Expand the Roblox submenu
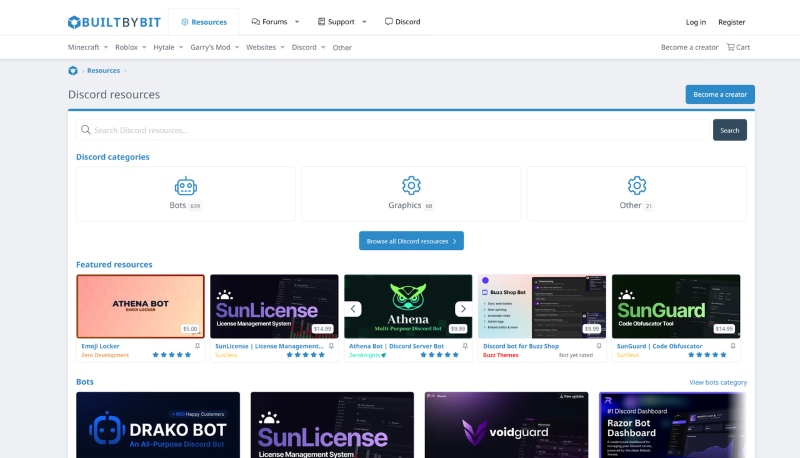The width and height of the screenshot is (800, 458). tap(144, 47)
